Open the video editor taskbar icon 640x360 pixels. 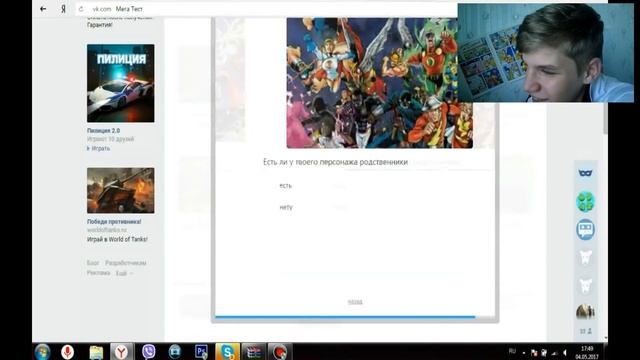[x=253, y=351]
